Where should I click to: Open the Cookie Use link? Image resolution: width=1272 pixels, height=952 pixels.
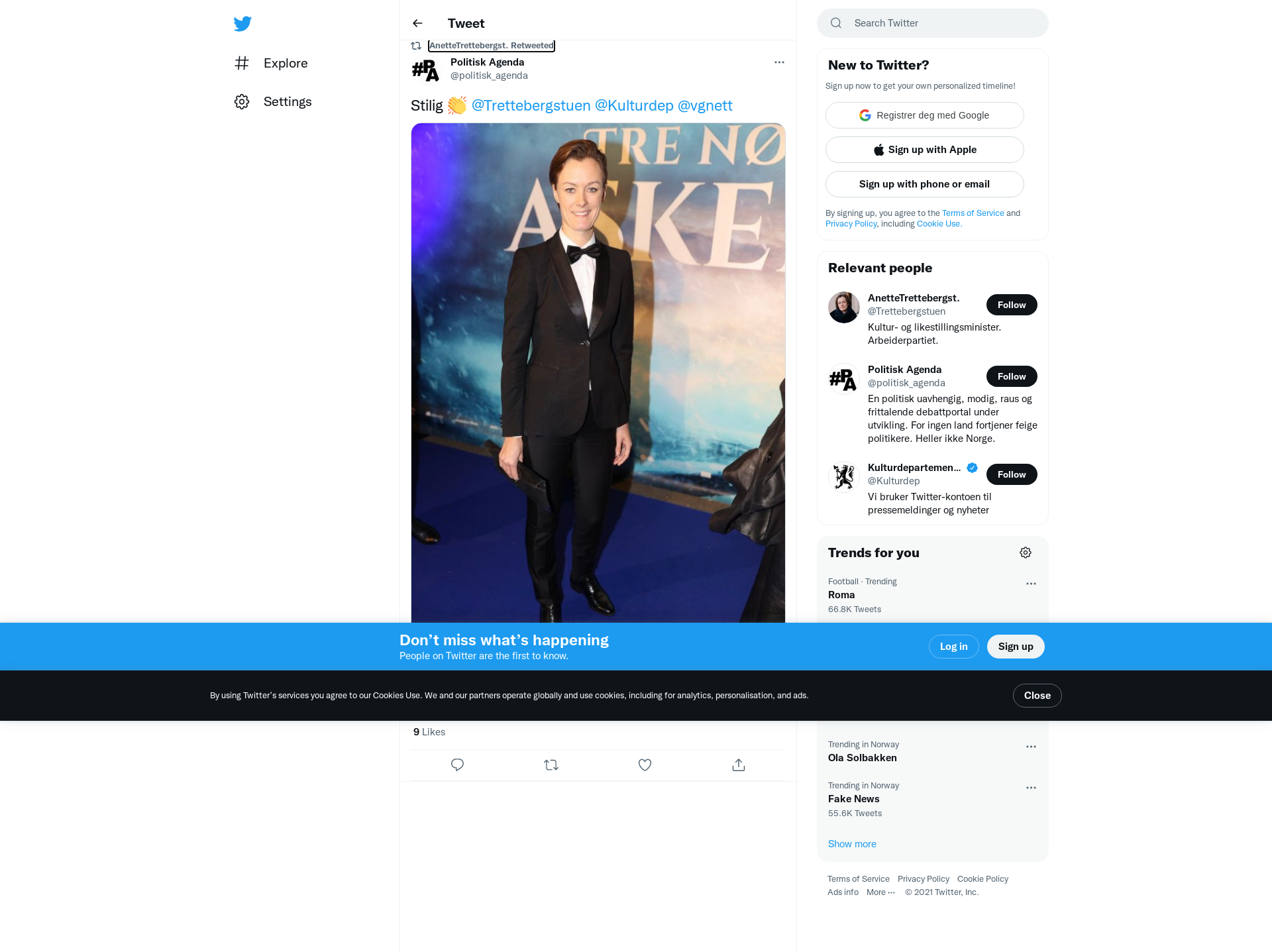point(939,224)
